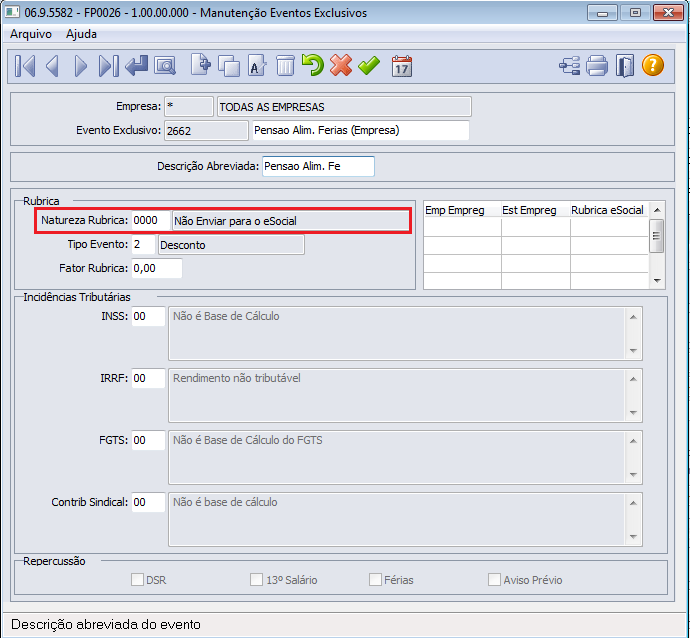The width and height of the screenshot is (690, 638).
Task: Close the Manutenção Eventos Exclusivos window
Action: click(668, 13)
